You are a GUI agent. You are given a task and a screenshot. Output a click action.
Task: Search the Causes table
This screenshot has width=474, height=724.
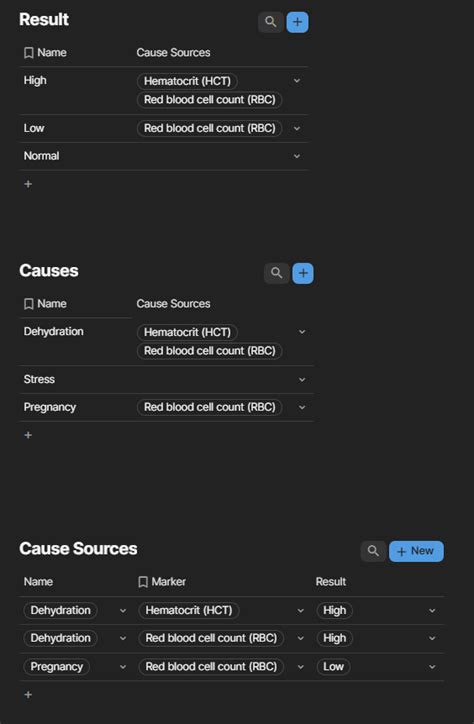(276, 273)
